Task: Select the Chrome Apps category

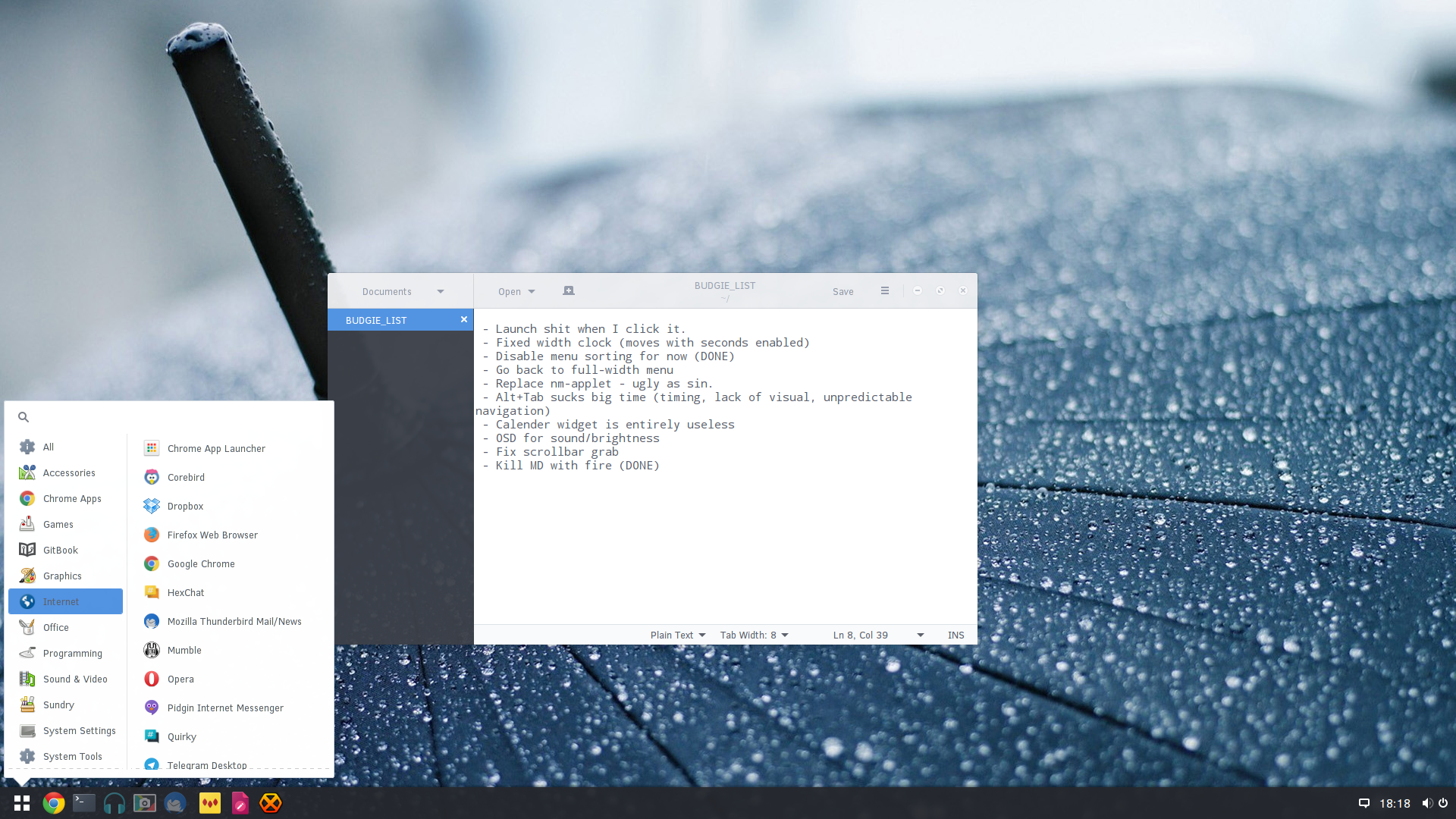Action: pos(66,498)
